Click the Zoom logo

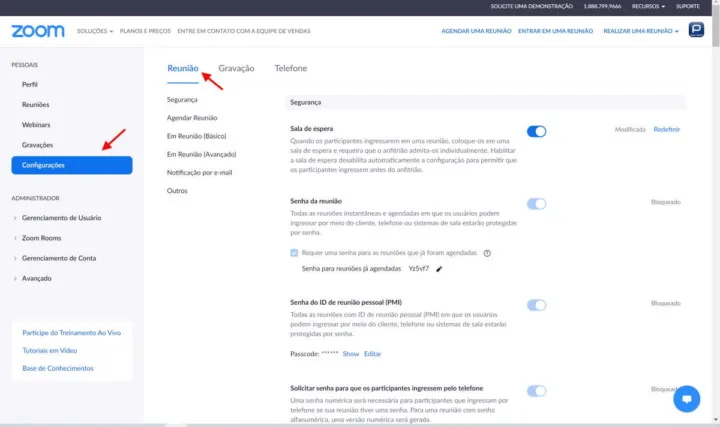(x=38, y=31)
